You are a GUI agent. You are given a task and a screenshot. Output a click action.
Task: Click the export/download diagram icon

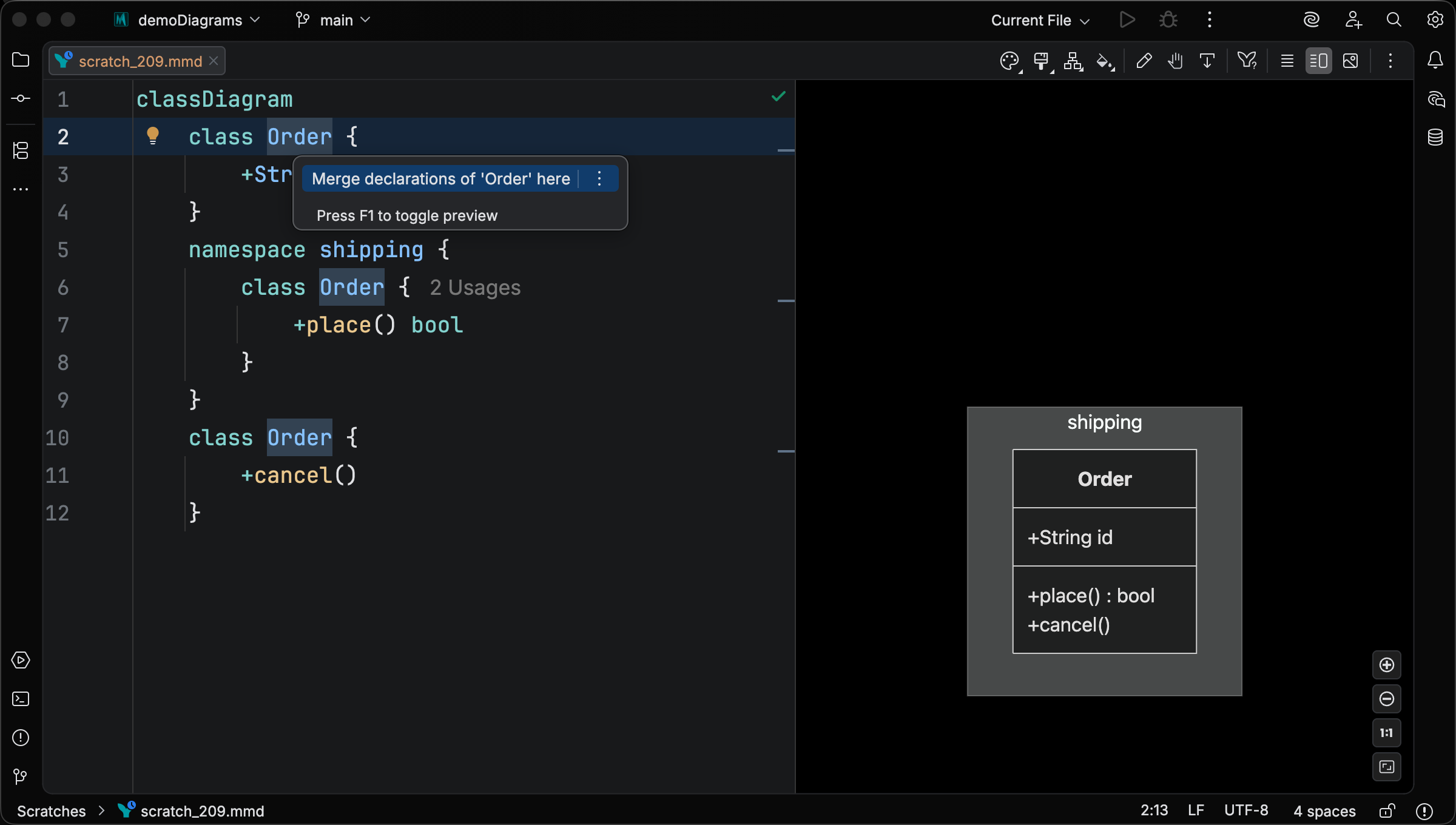1207,61
